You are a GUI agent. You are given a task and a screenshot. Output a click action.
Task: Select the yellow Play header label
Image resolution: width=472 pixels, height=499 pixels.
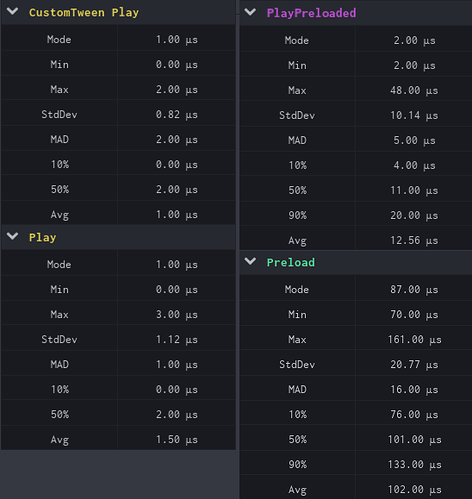click(x=42, y=238)
